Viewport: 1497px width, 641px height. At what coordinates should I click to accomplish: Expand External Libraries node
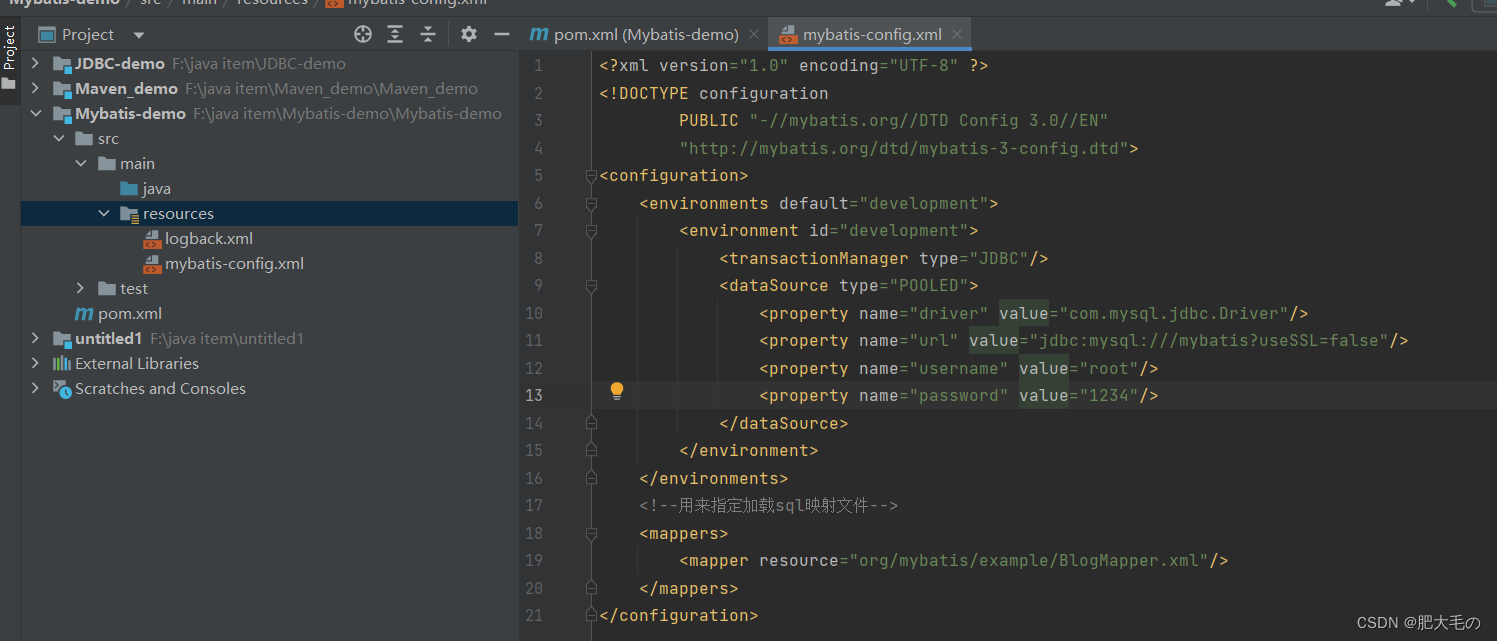point(36,363)
